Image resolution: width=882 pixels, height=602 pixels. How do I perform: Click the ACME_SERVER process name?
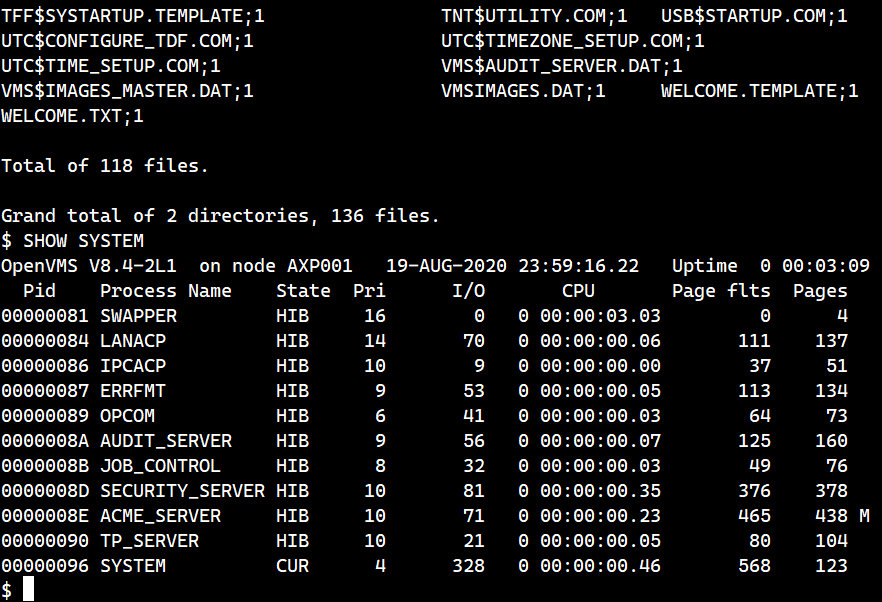(x=160, y=516)
